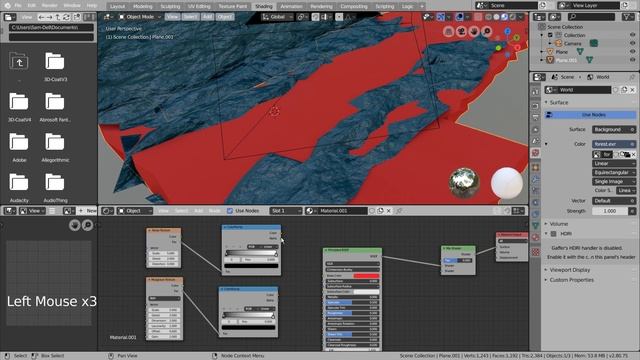This screenshot has width=640, height=360.
Task: Open the viewport View menu
Action: tap(172, 17)
